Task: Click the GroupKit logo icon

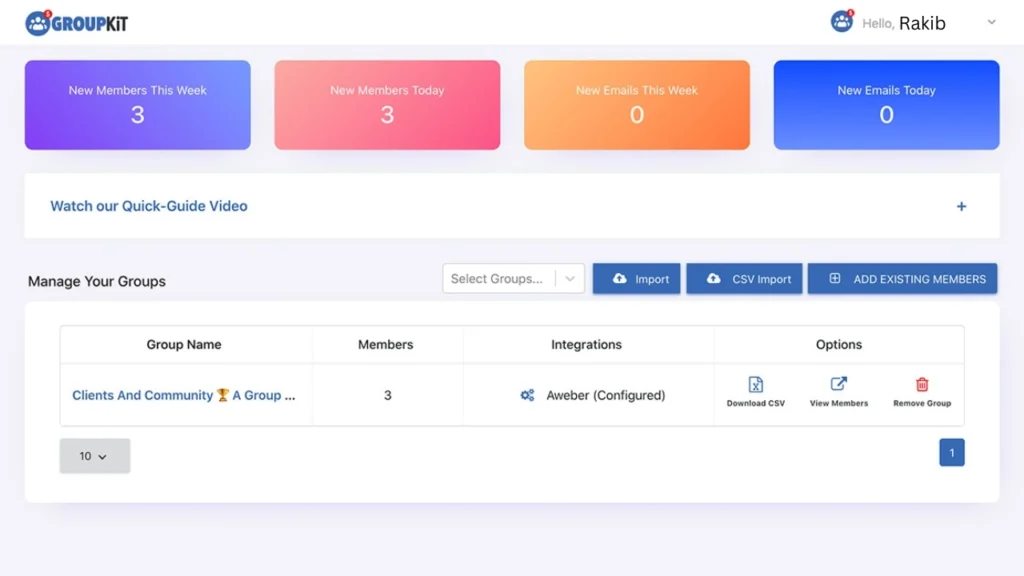Action: 38,23
